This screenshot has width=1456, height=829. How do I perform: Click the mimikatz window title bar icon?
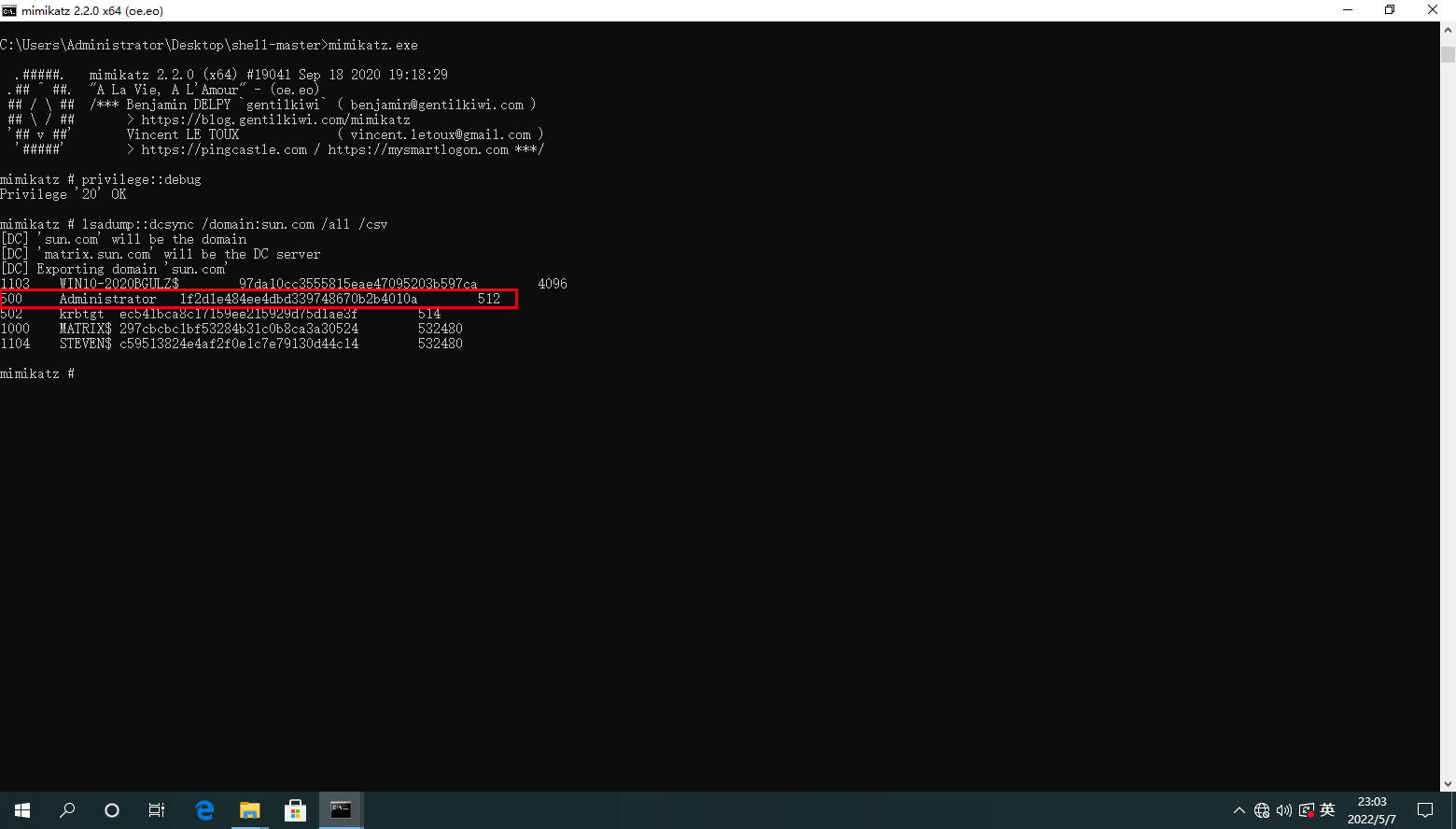(9, 10)
